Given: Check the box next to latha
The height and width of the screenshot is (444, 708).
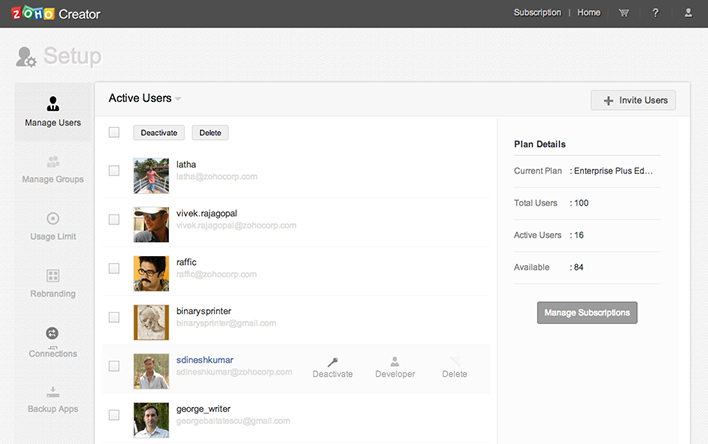Looking at the screenshot, I should 114,171.
